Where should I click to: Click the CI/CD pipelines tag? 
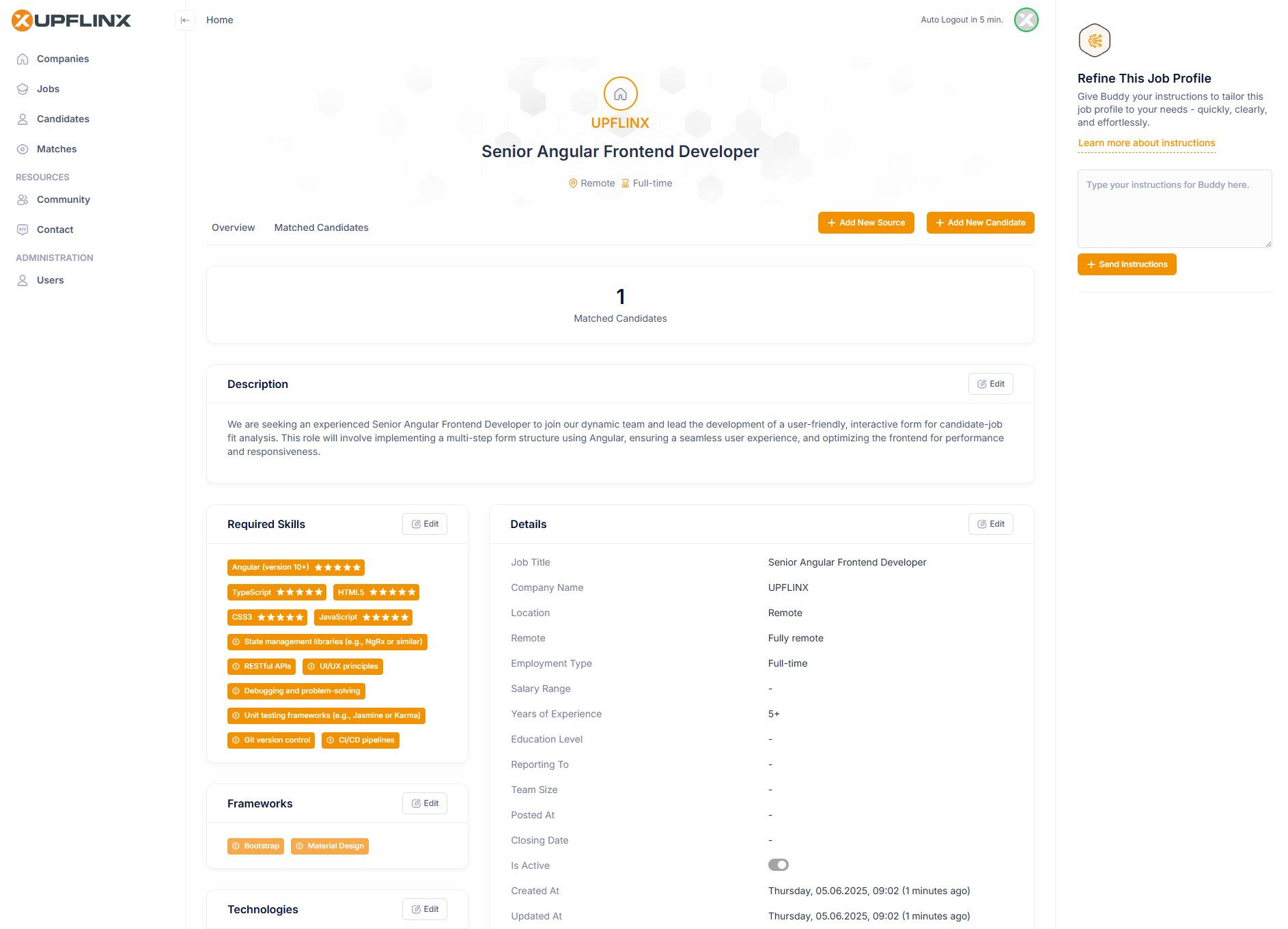tap(361, 740)
